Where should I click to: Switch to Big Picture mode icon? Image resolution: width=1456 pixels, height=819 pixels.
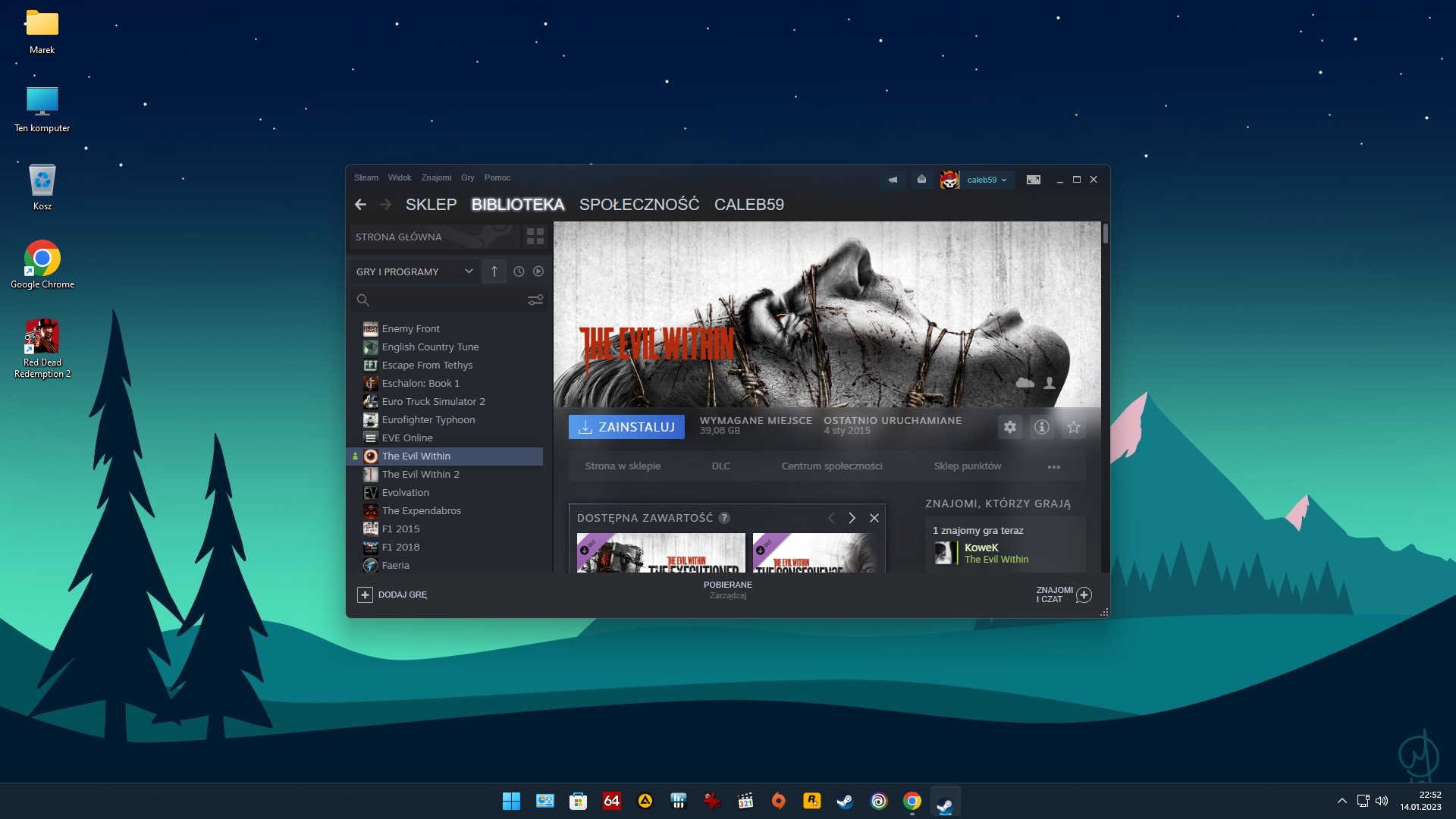pos(1034,180)
